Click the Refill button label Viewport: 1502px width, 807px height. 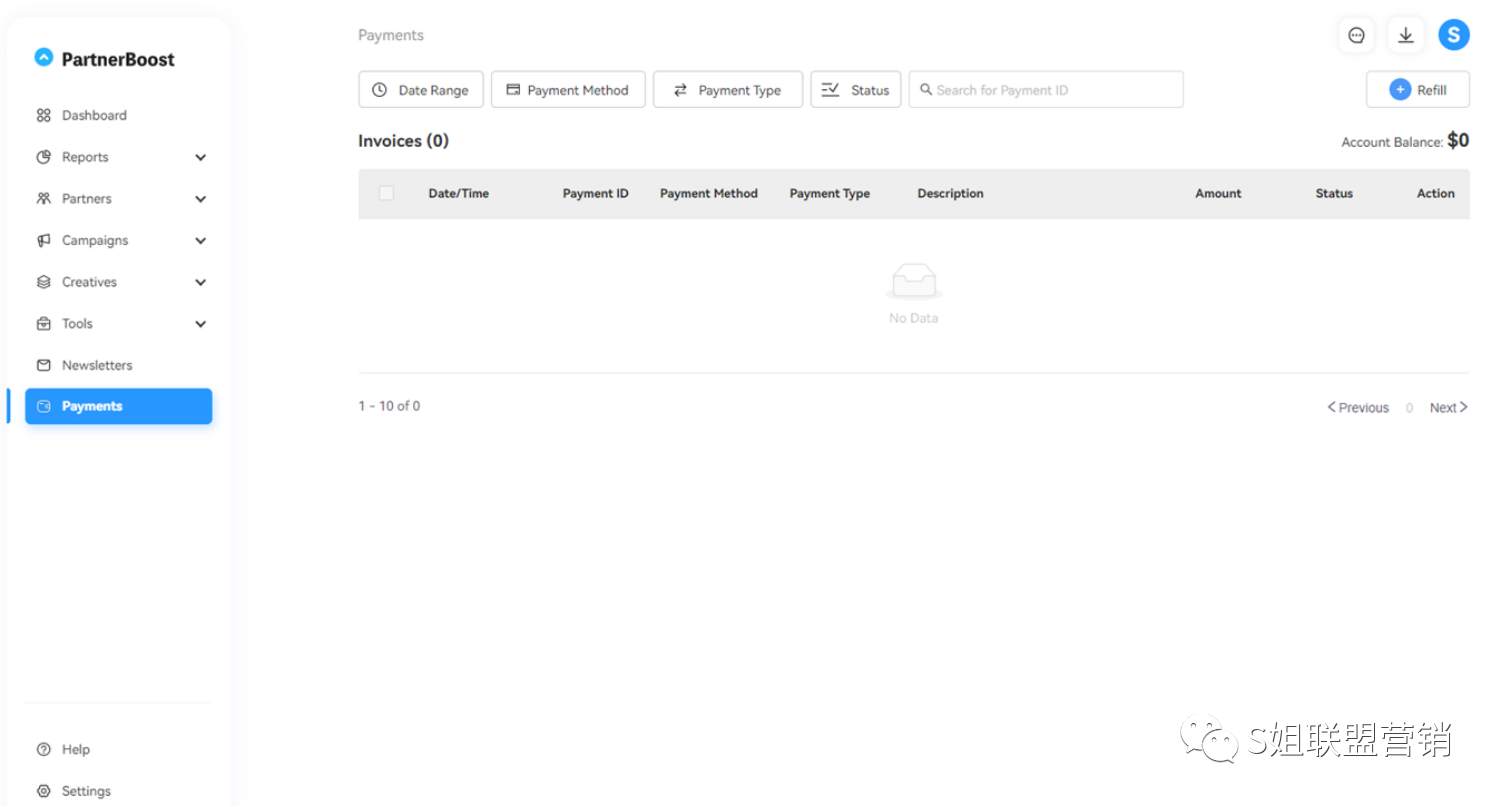click(x=1432, y=90)
